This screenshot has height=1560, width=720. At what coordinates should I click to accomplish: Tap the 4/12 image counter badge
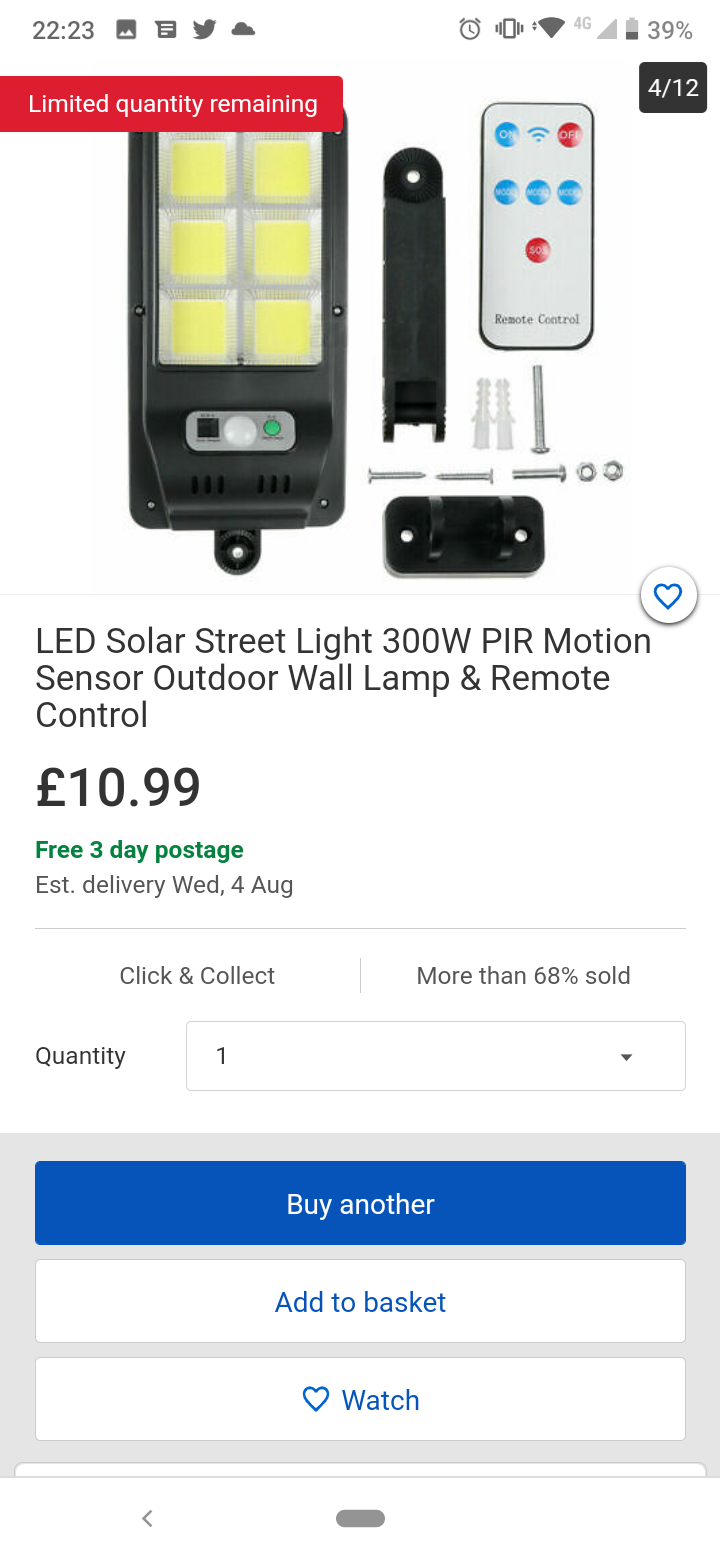pos(673,87)
